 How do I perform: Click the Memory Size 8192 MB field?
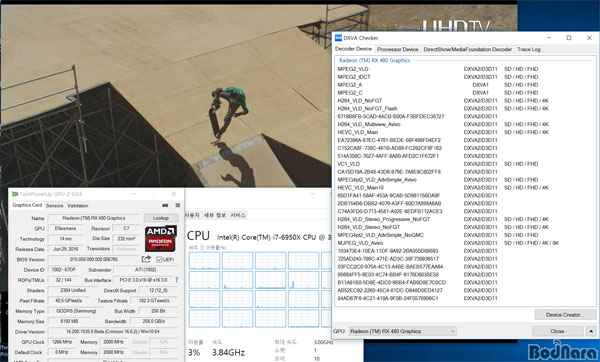69,321
